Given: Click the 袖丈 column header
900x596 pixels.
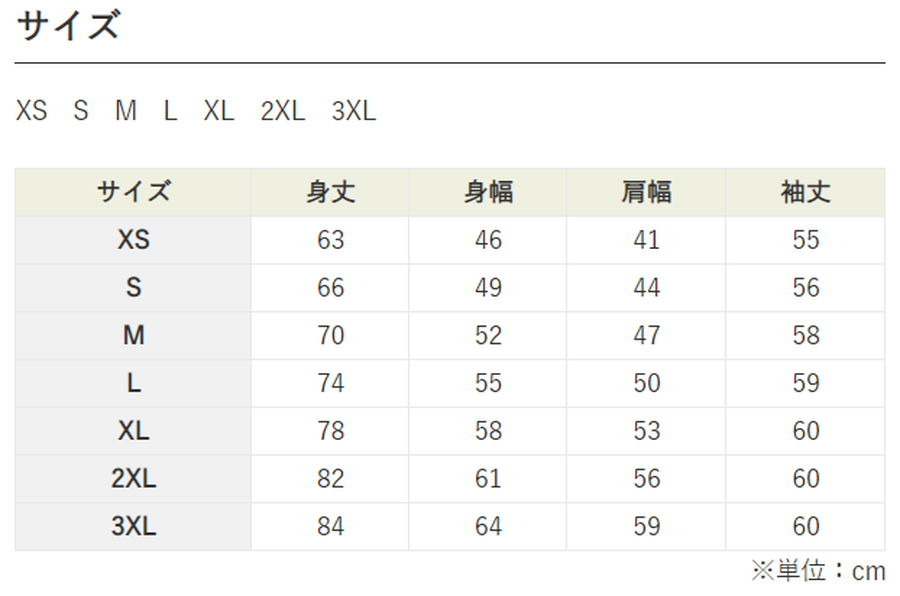Looking at the screenshot, I should point(805,192).
